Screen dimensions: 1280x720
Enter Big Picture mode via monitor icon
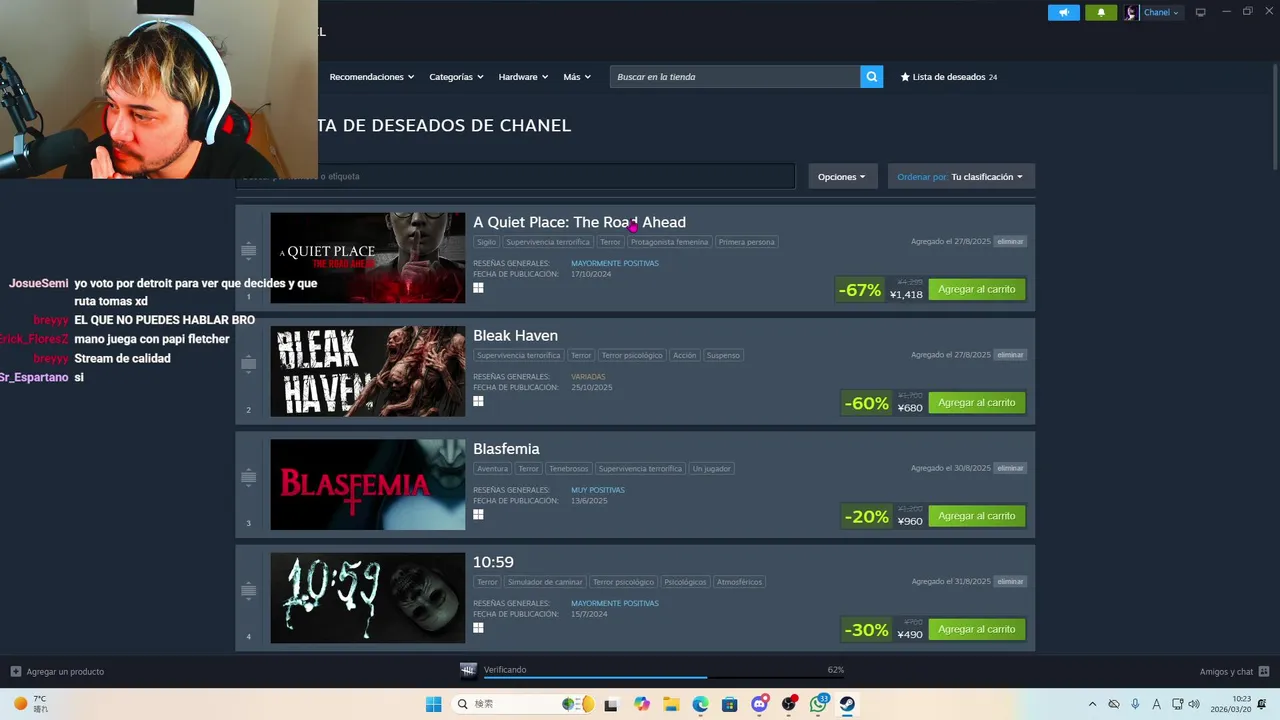click(1201, 12)
